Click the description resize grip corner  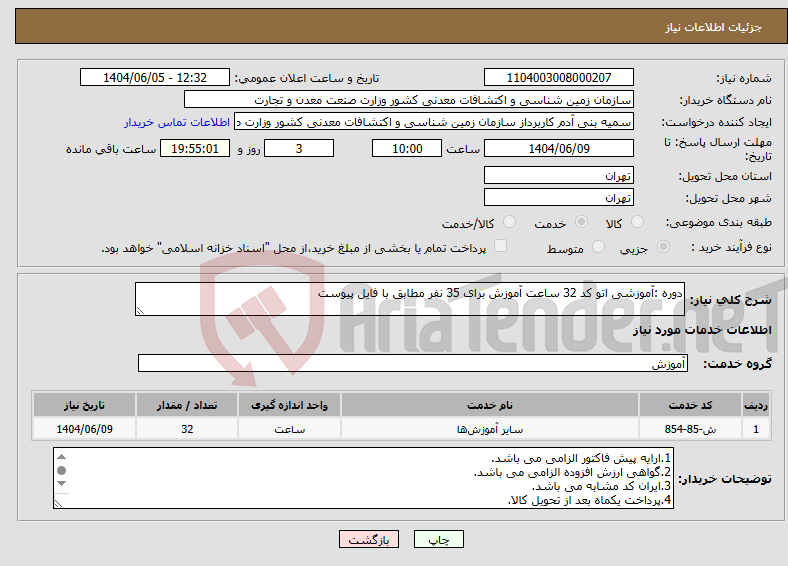[140, 311]
